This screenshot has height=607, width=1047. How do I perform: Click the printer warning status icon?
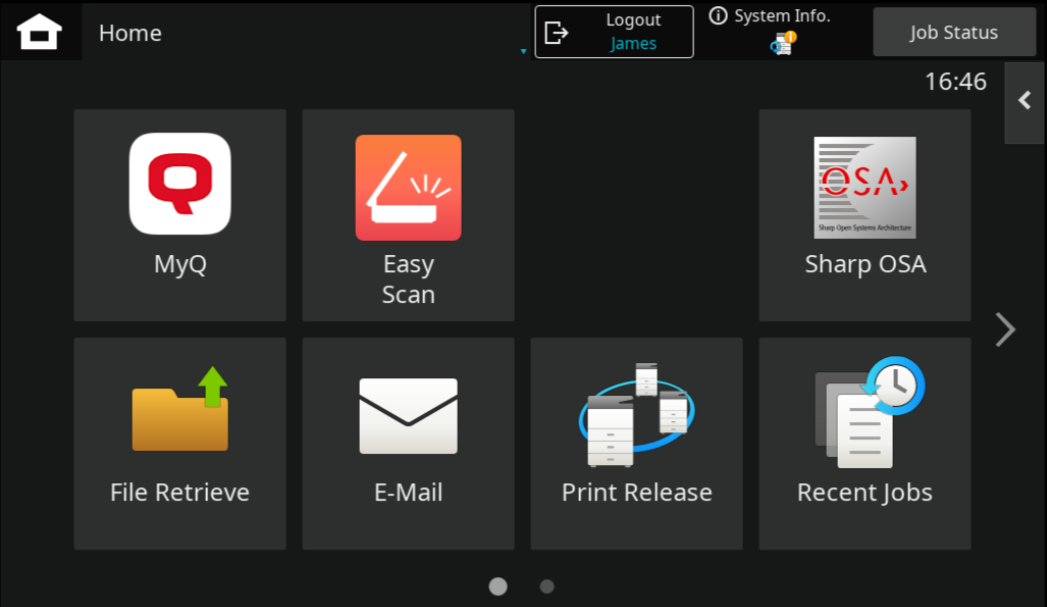click(x=783, y=43)
